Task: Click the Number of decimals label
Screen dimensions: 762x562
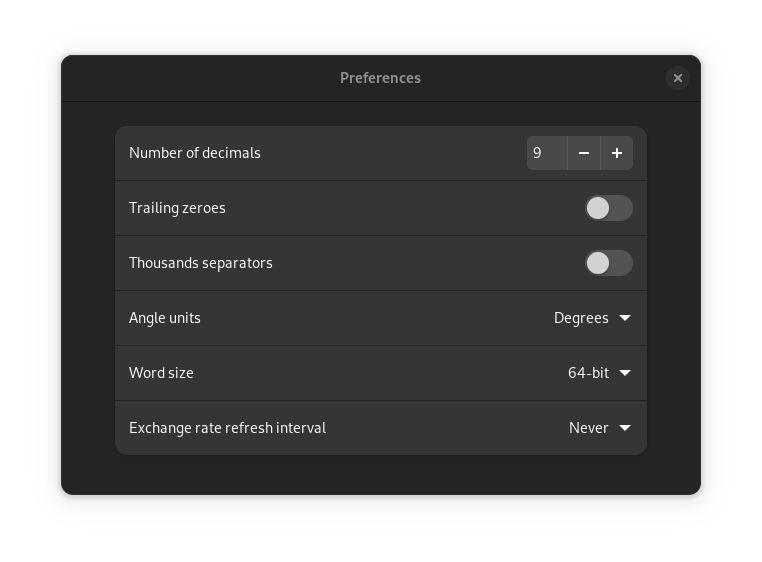Action: pyautogui.click(x=195, y=153)
